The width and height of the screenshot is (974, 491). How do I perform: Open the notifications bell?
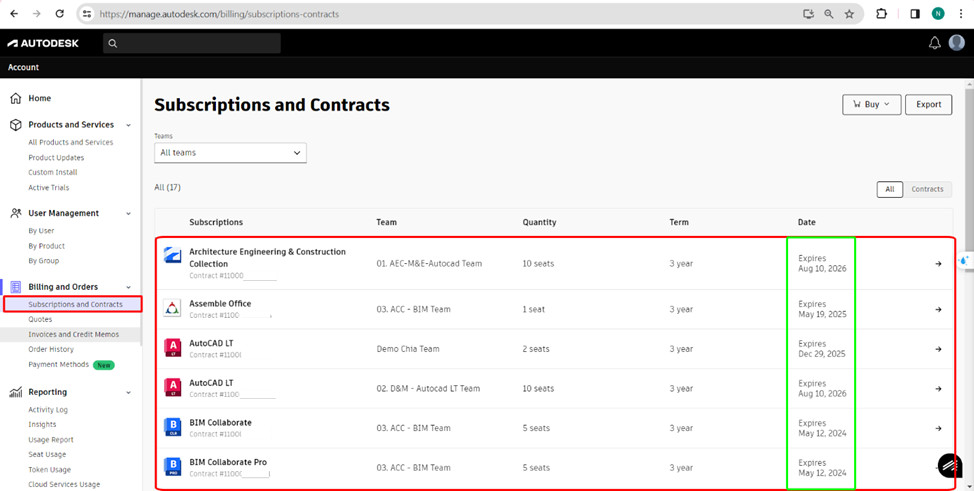point(934,43)
